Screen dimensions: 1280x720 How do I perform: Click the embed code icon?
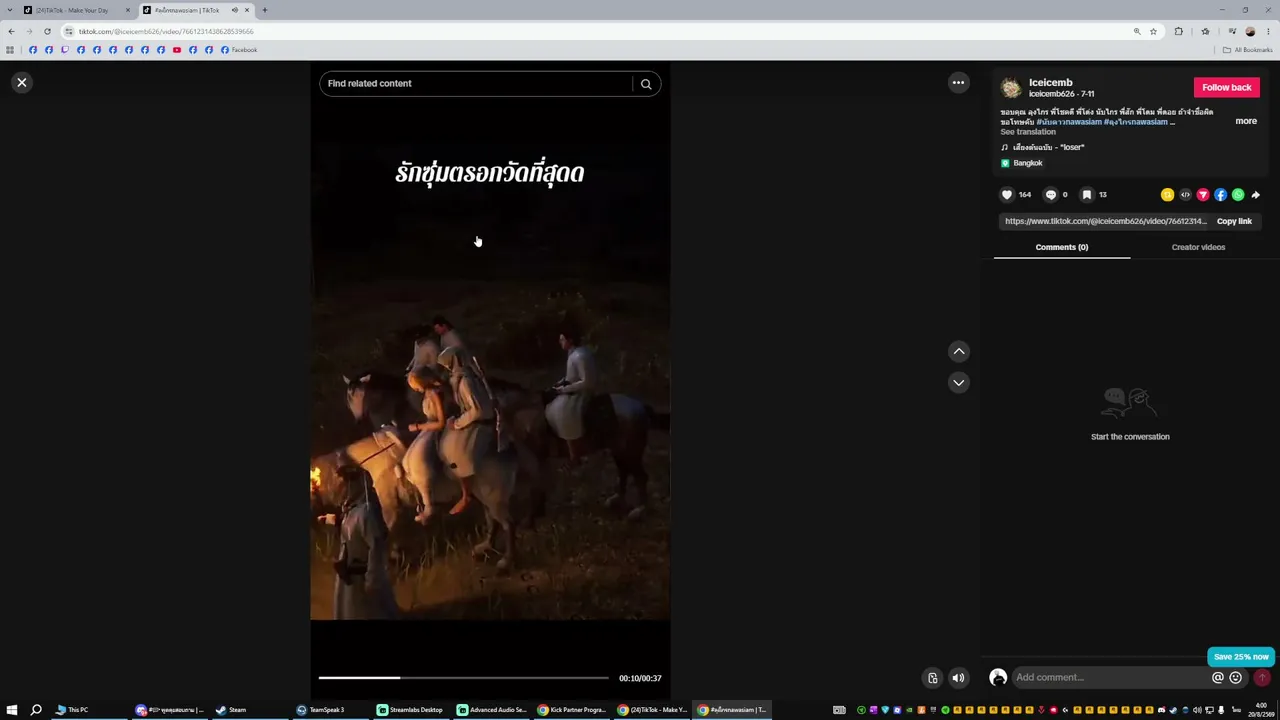(1185, 195)
